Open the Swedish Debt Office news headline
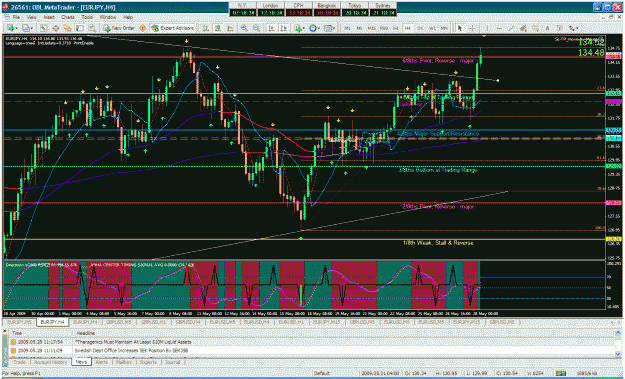The height and width of the screenshot is (379, 625). 131,351
